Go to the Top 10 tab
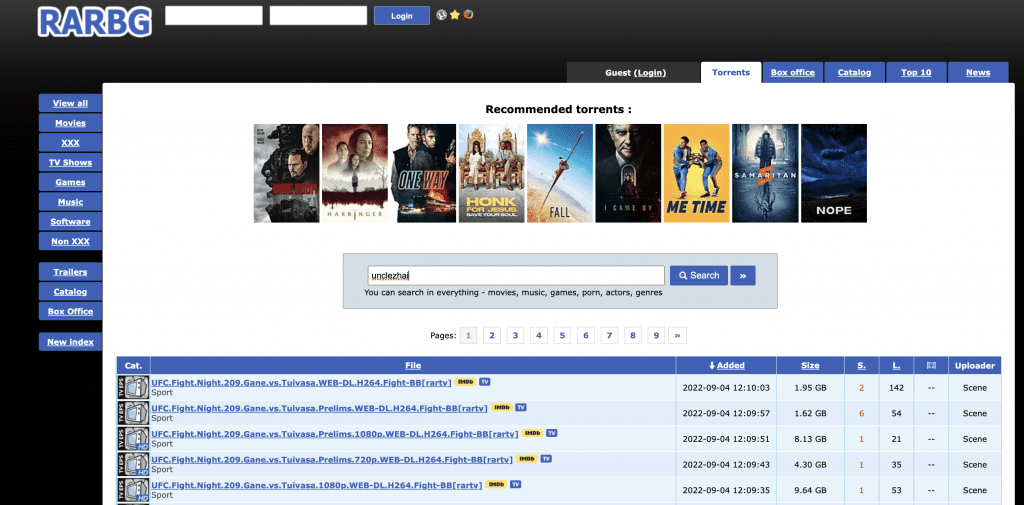This screenshot has width=1024, height=505. coord(916,73)
